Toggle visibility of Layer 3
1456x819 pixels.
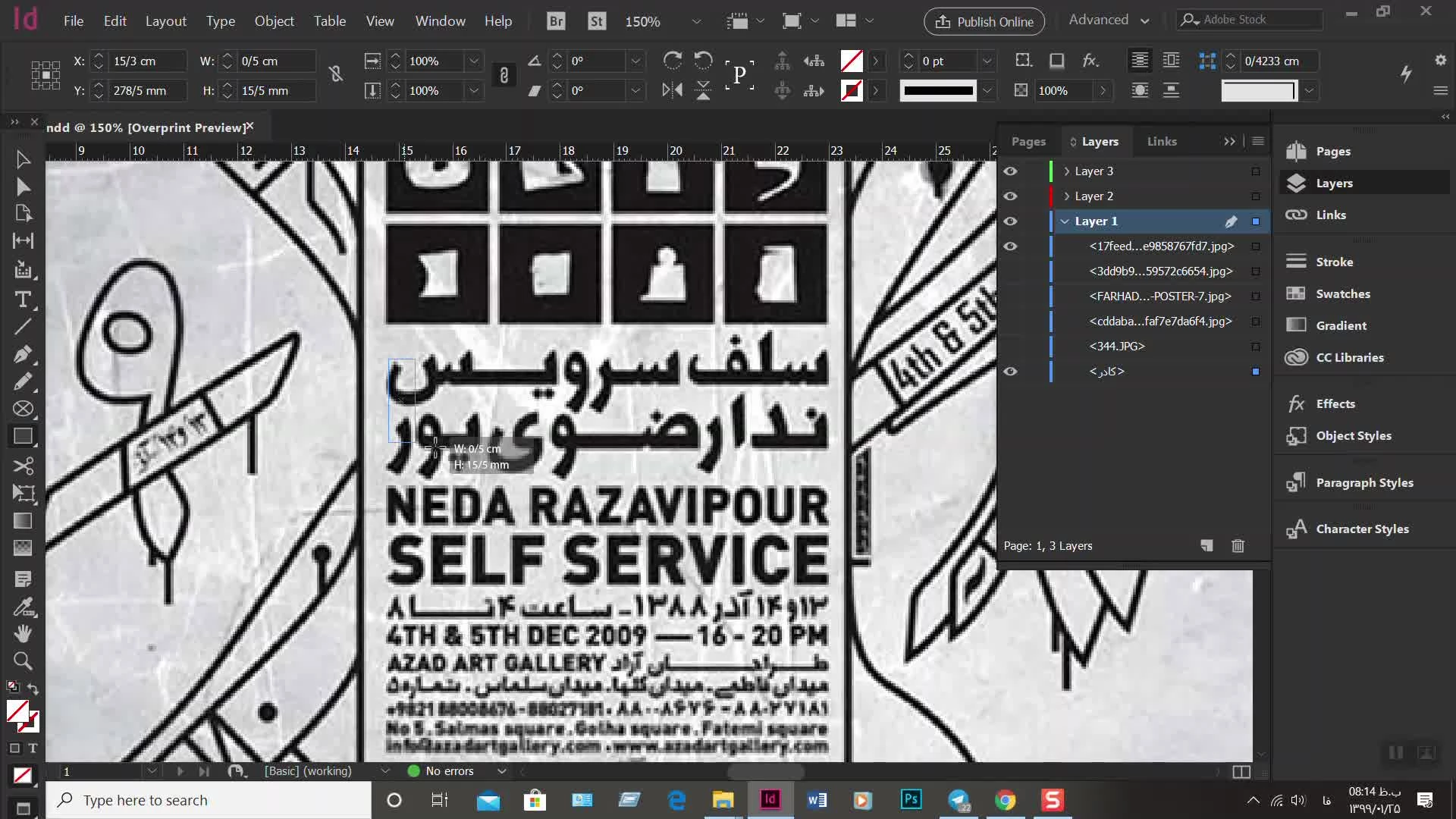tap(1010, 171)
